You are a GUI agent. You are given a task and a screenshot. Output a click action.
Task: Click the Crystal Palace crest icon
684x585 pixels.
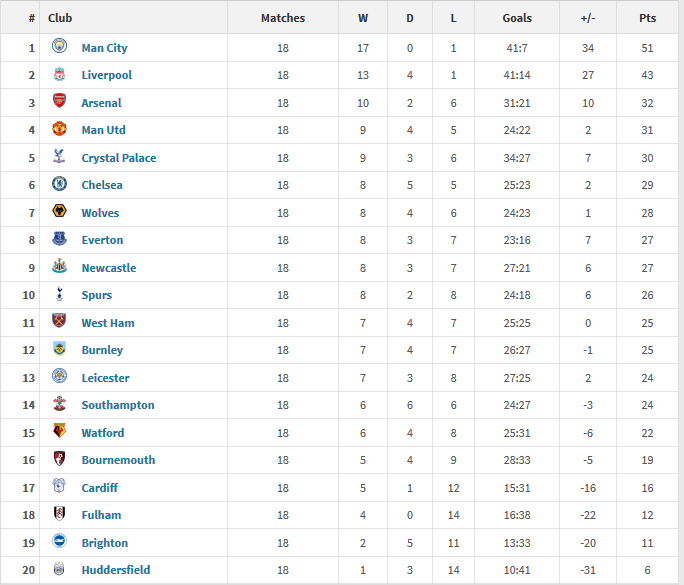[59, 157]
